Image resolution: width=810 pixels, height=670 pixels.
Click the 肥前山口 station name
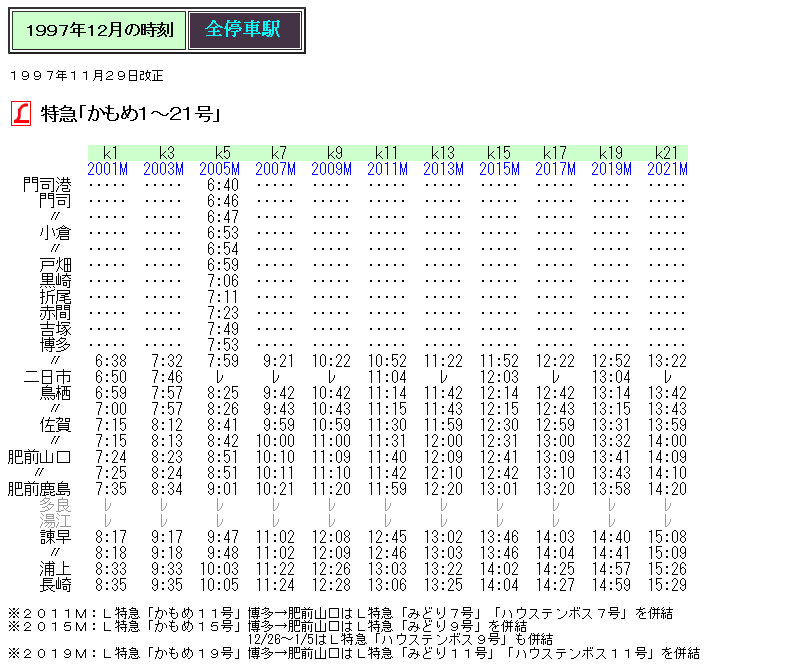tap(39, 457)
